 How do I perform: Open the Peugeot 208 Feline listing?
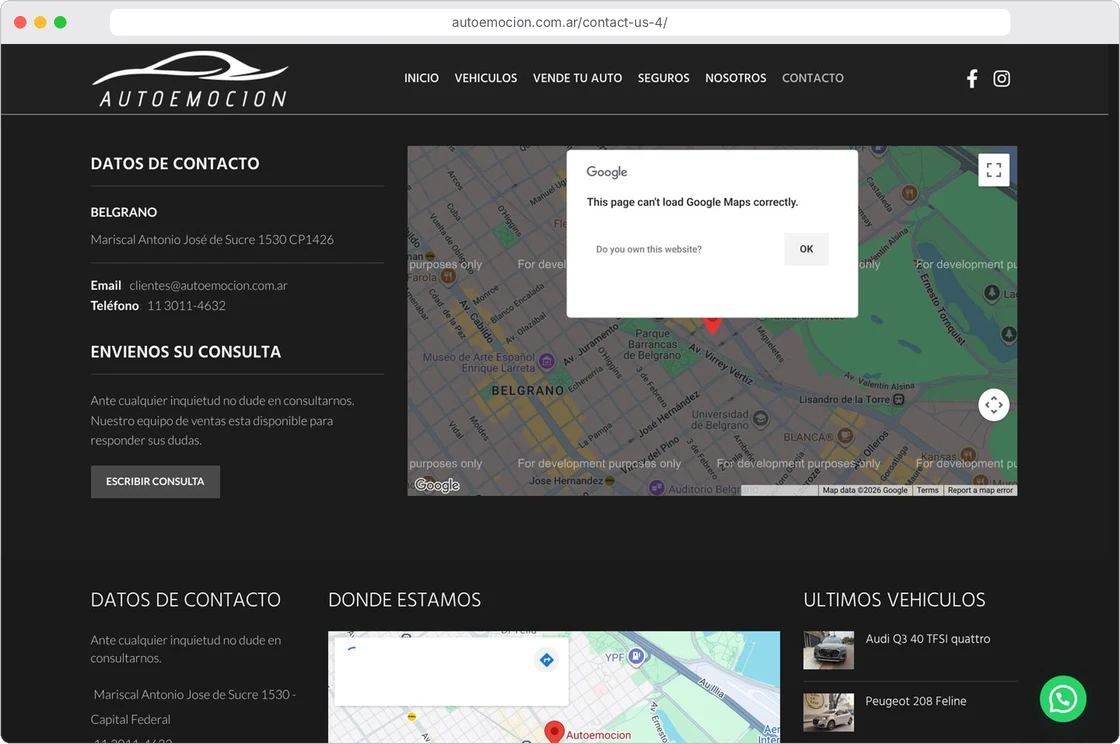tap(916, 701)
